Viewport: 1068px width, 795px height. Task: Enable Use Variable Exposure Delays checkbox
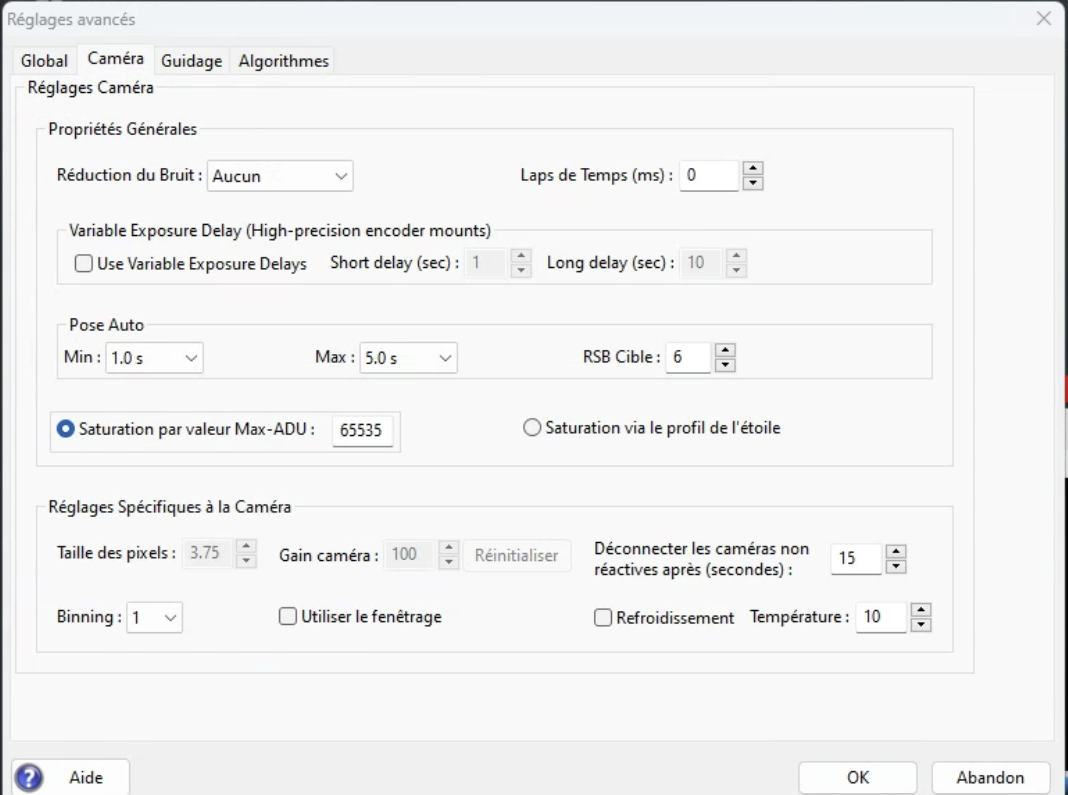pyautogui.click(x=85, y=265)
